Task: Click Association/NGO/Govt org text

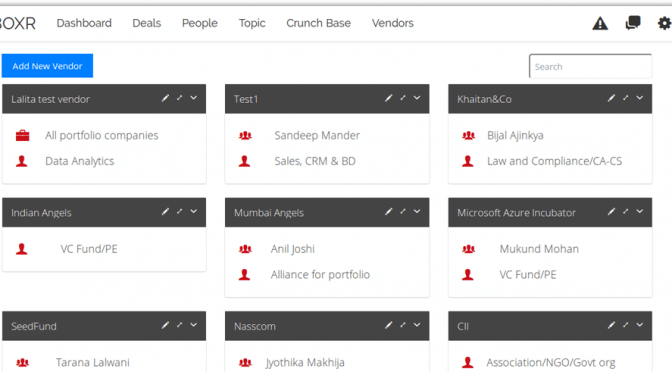Action: tap(551, 363)
